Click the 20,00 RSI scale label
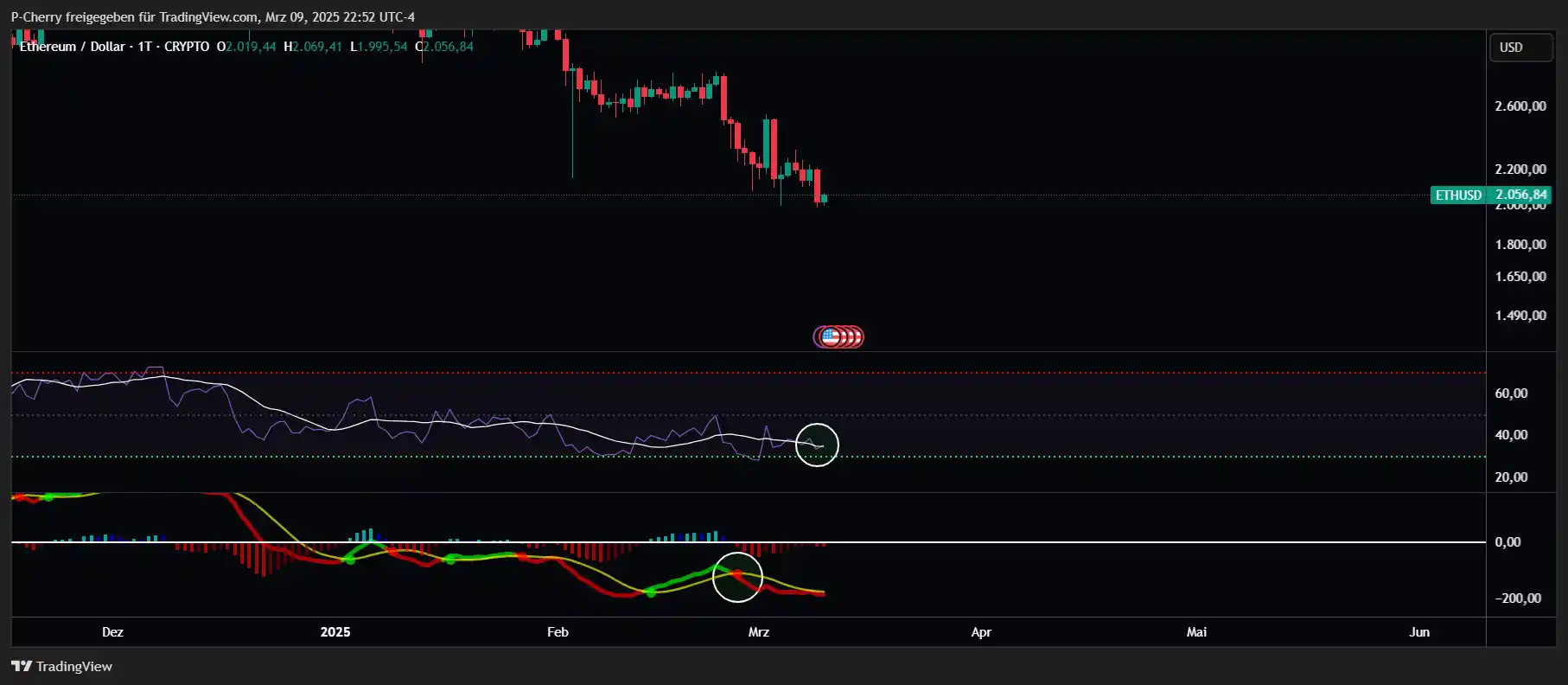Image resolution: width=1568 pixels, height=685 pixels. point(1511,477)
